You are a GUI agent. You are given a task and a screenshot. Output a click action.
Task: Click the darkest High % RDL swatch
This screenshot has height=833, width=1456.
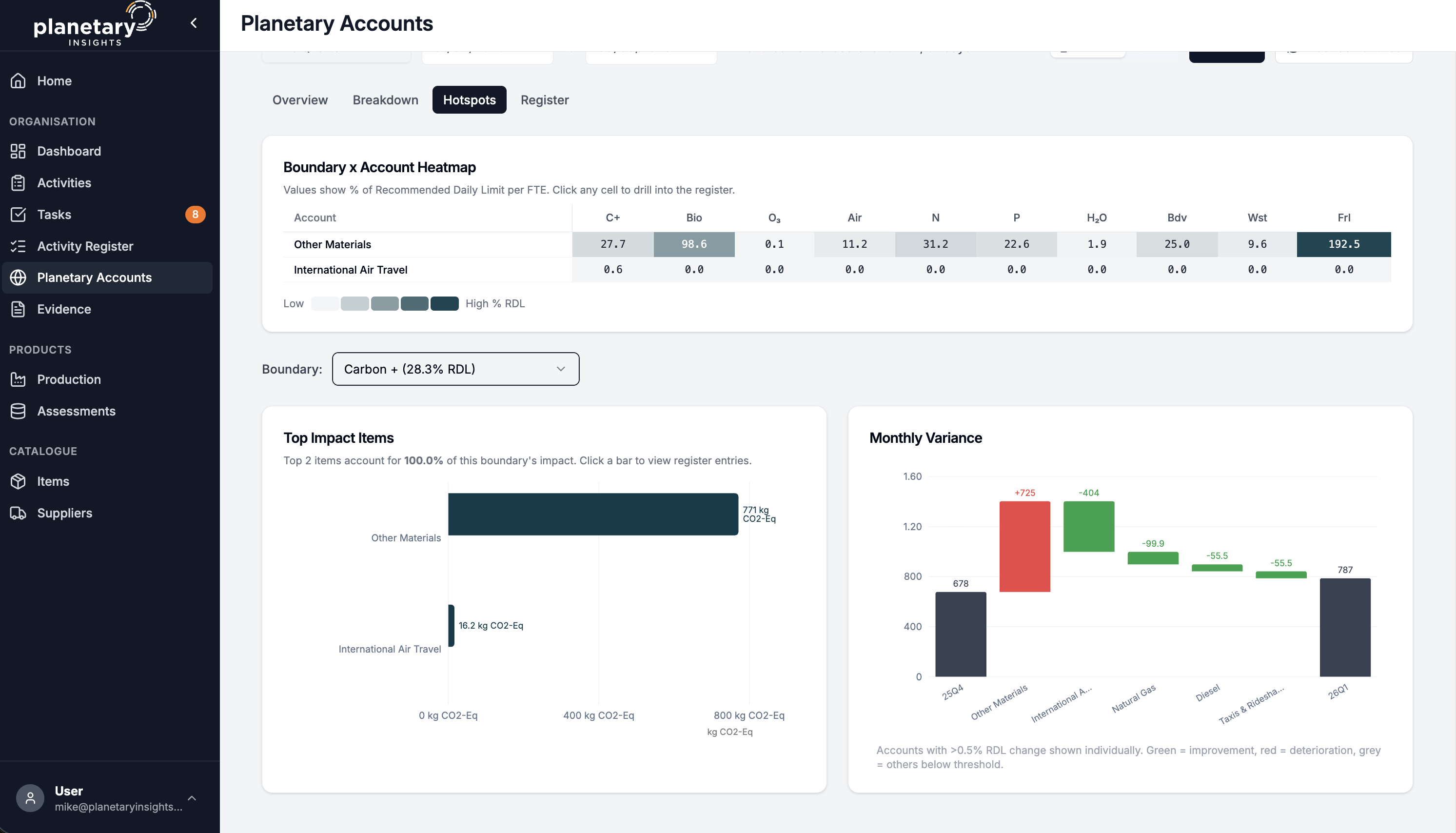click(x=444, y=303)
